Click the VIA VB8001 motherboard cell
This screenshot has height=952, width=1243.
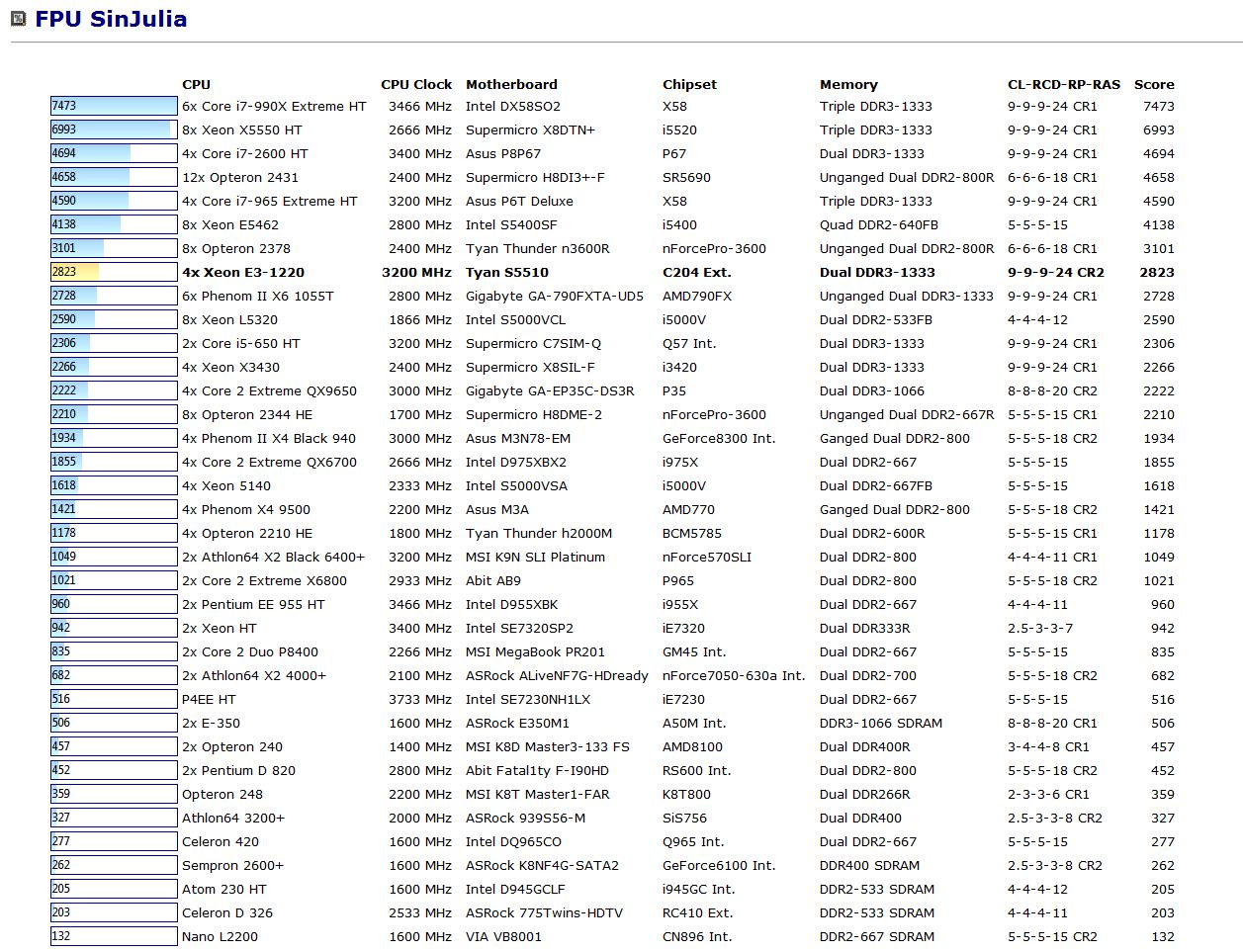(x=503, y=936)
